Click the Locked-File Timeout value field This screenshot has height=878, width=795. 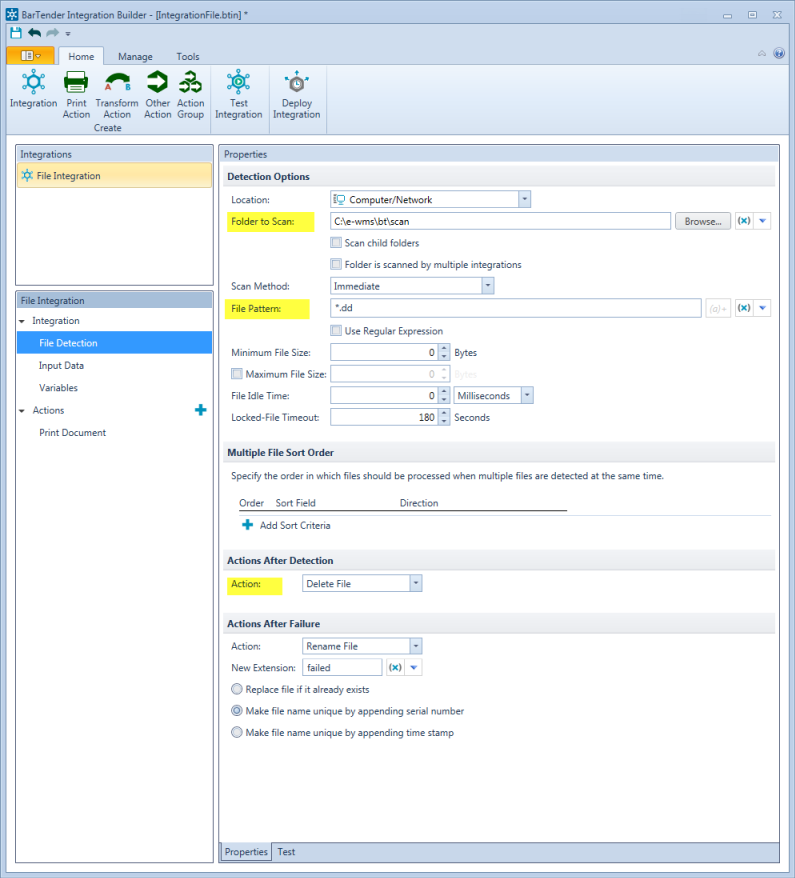(x=385, y=417)
